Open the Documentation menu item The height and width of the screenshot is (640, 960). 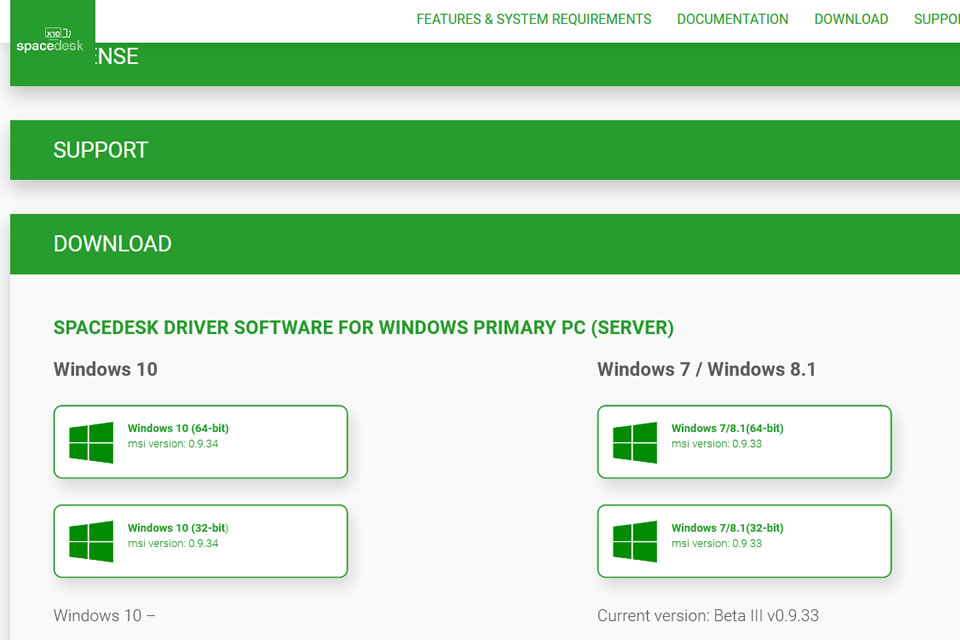click(x=732, y=20)
